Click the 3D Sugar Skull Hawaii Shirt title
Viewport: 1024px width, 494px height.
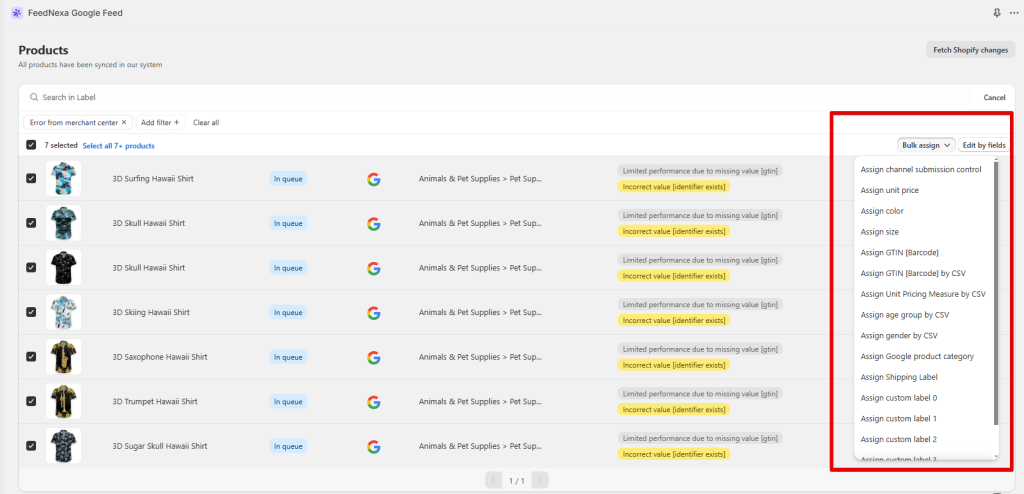coord(160,446)
